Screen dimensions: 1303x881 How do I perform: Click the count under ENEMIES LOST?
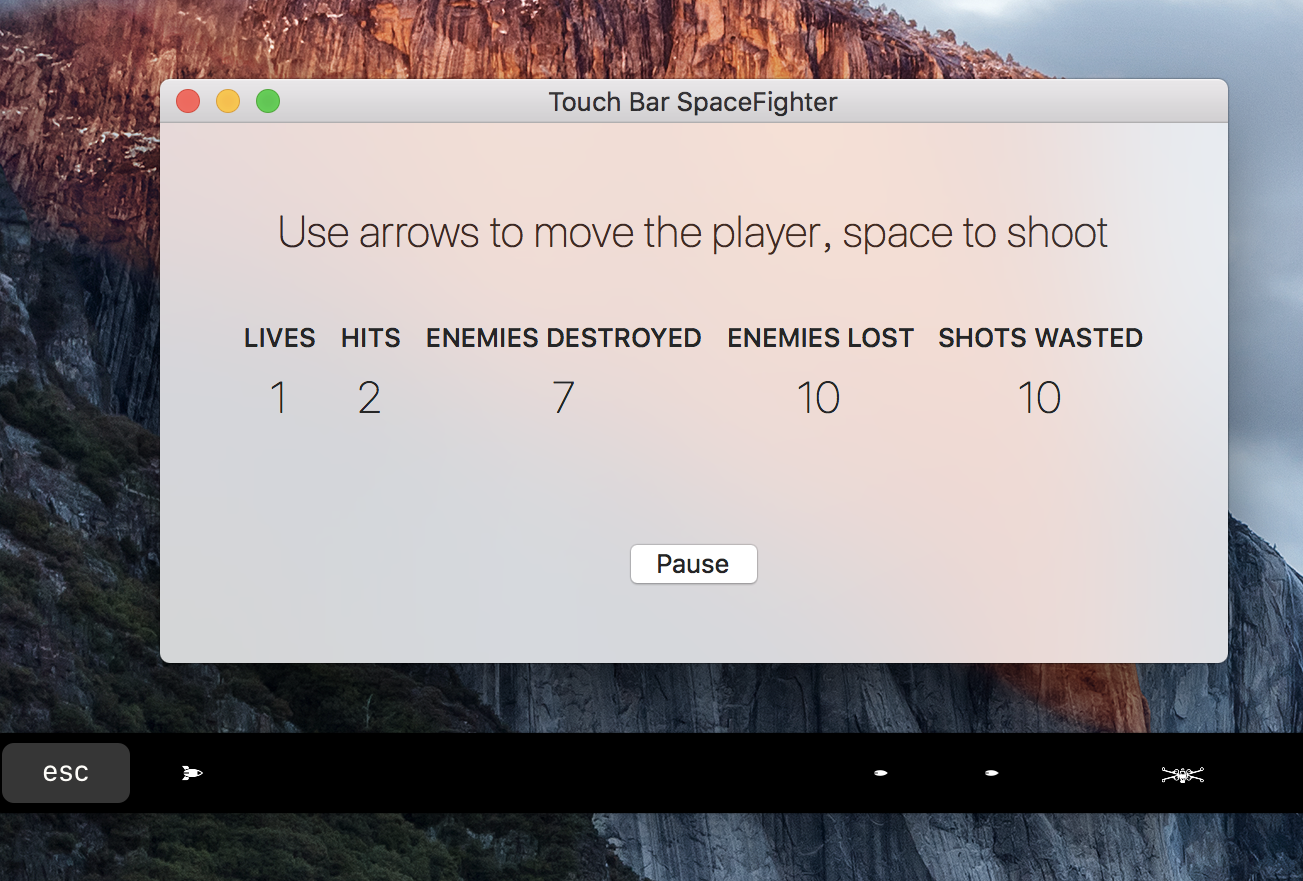818,399
